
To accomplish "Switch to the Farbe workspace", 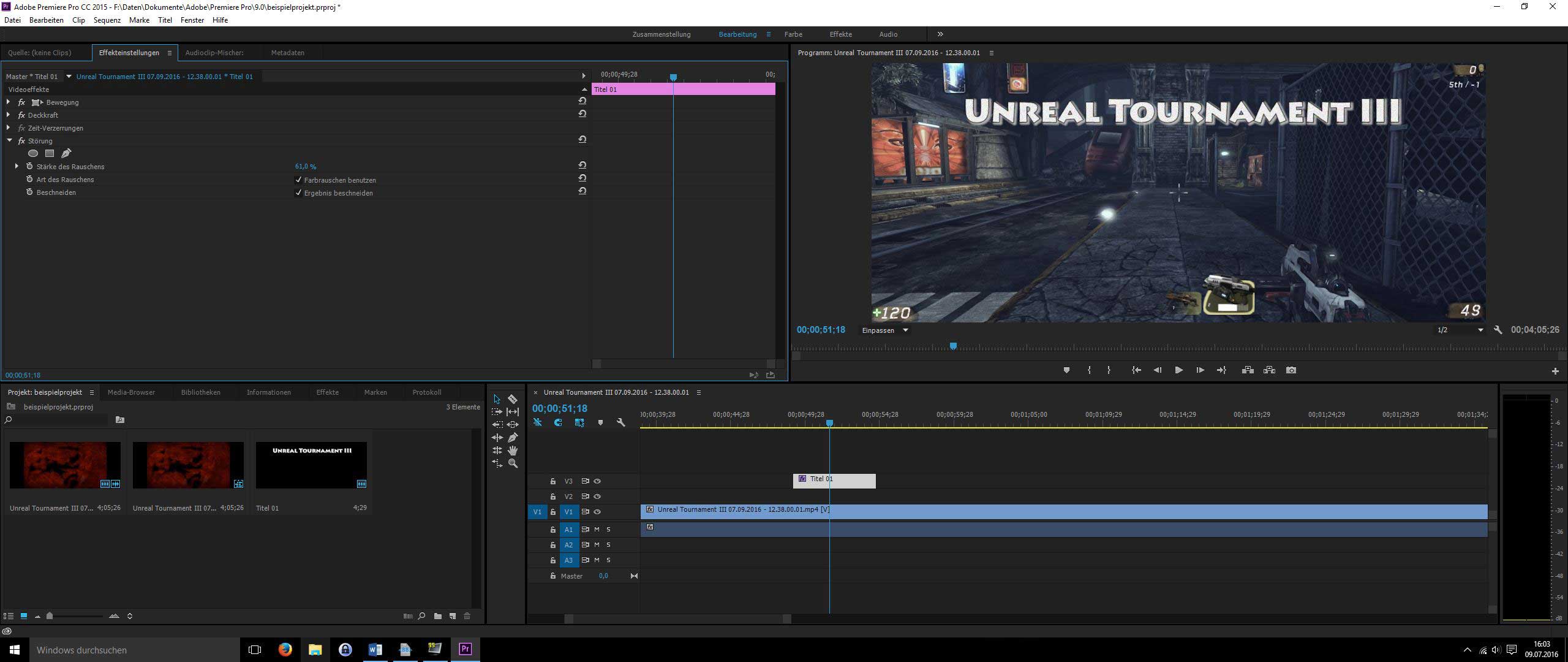I will click(793, 34).
